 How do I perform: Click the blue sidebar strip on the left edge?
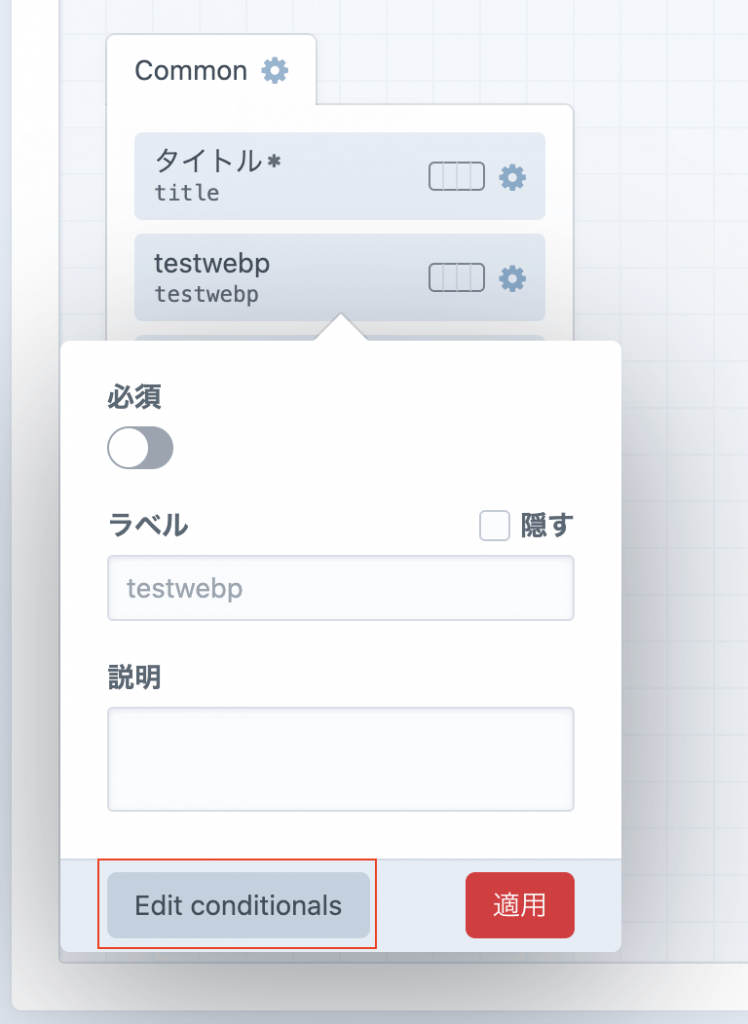[x=4, y=500]
